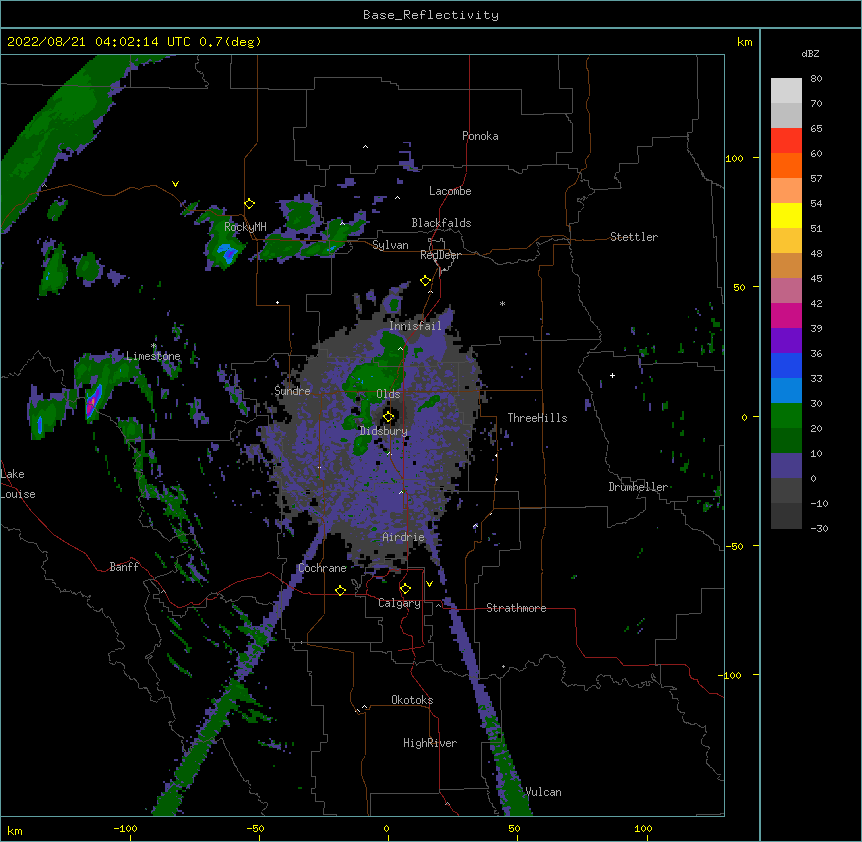Select the Banff label
Viewport: 862px width, 842px height.
[124, 567]
